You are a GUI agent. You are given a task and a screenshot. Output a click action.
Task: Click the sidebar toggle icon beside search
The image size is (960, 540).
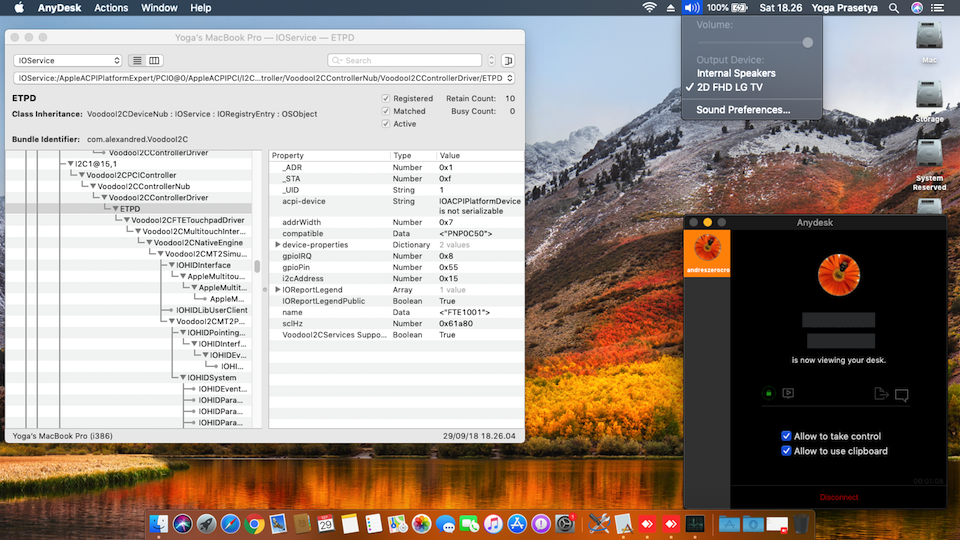[x=508, y=61]
